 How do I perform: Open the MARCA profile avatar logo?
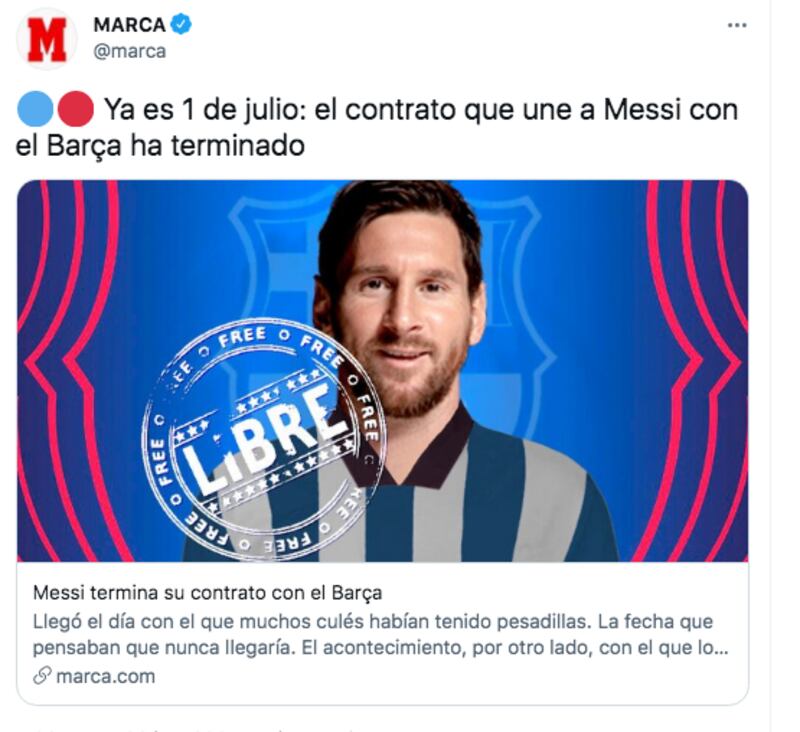[x=46, y=39]
